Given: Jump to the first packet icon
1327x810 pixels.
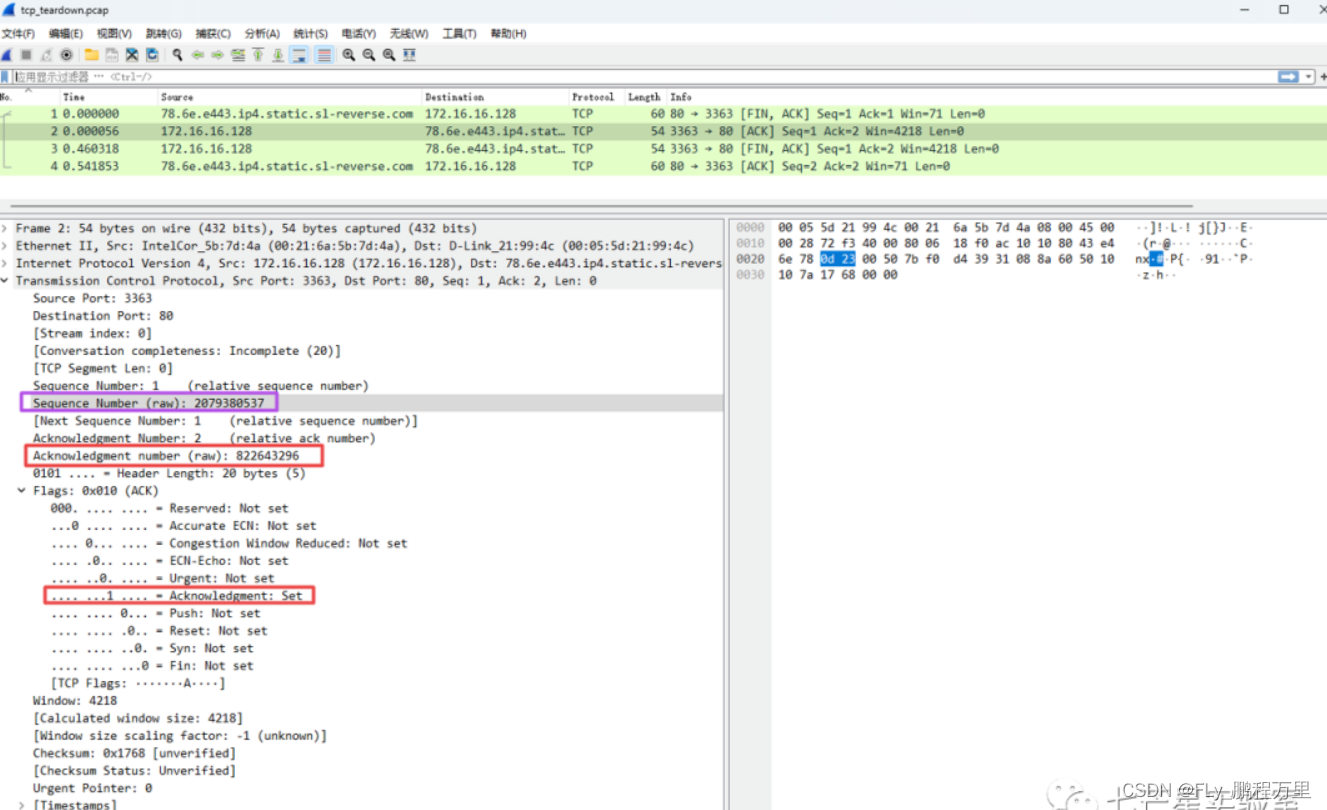Looking at the screenshot, I should [258, 55].
